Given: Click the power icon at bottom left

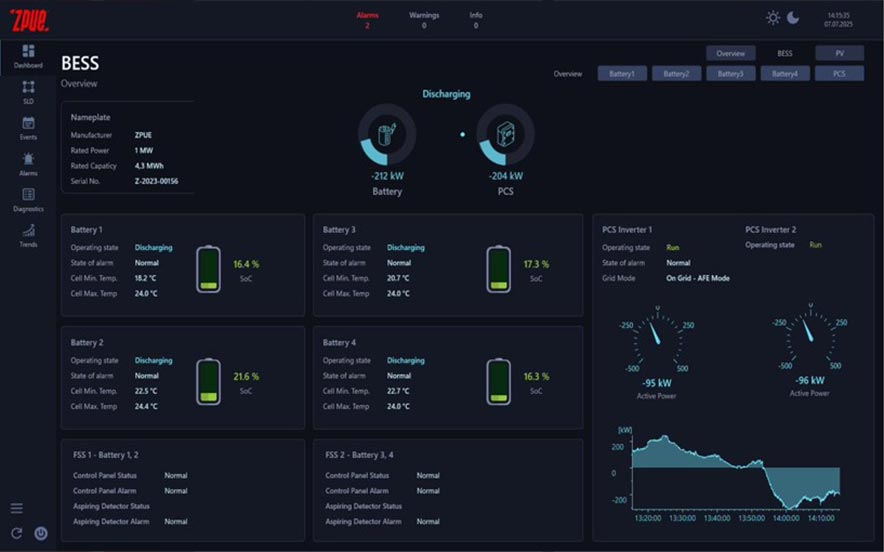Looking at the screenshot, I should (41, 533).
